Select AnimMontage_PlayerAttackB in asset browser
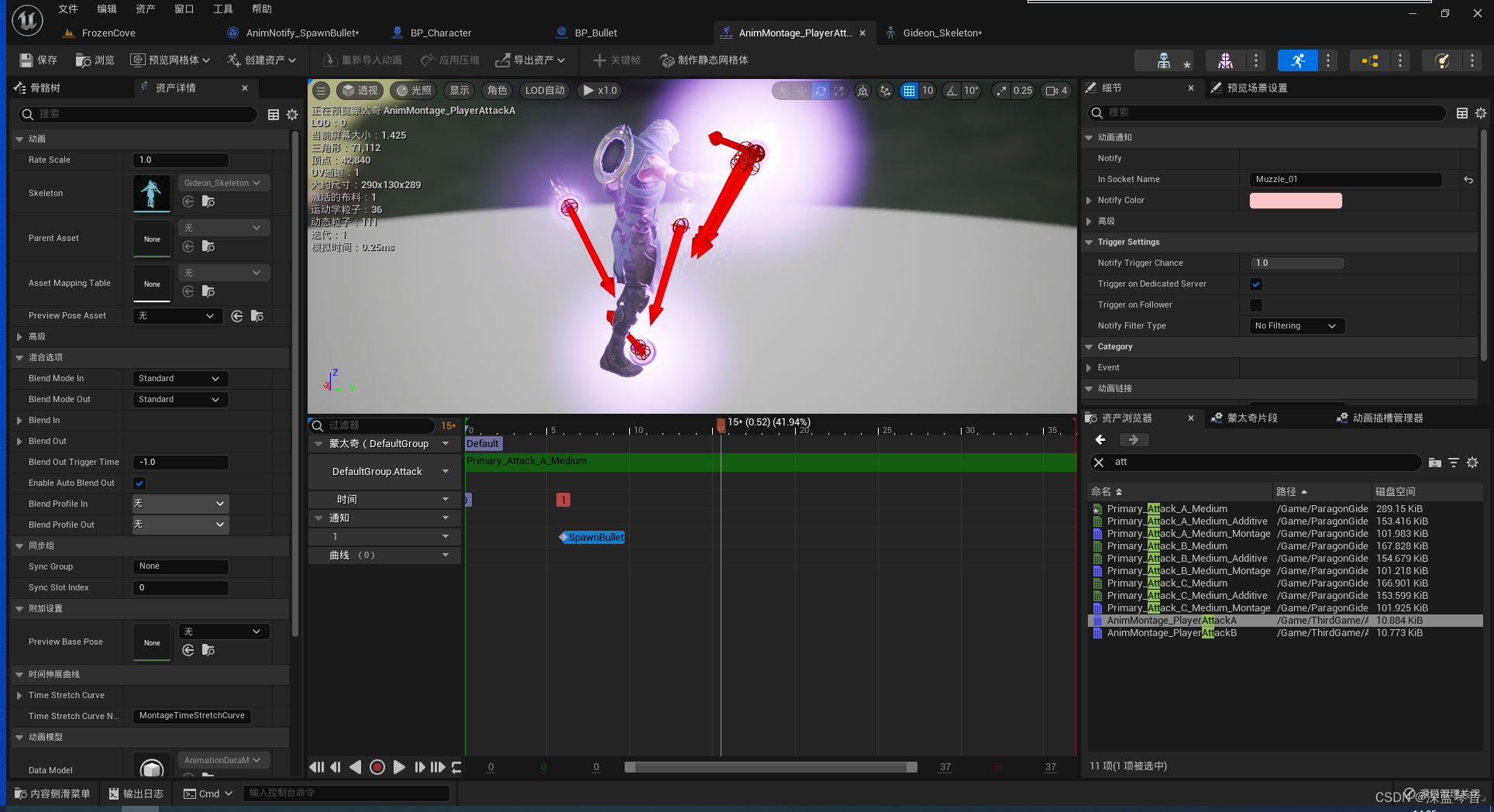The image size is (1494, 812). point(1171,634)
